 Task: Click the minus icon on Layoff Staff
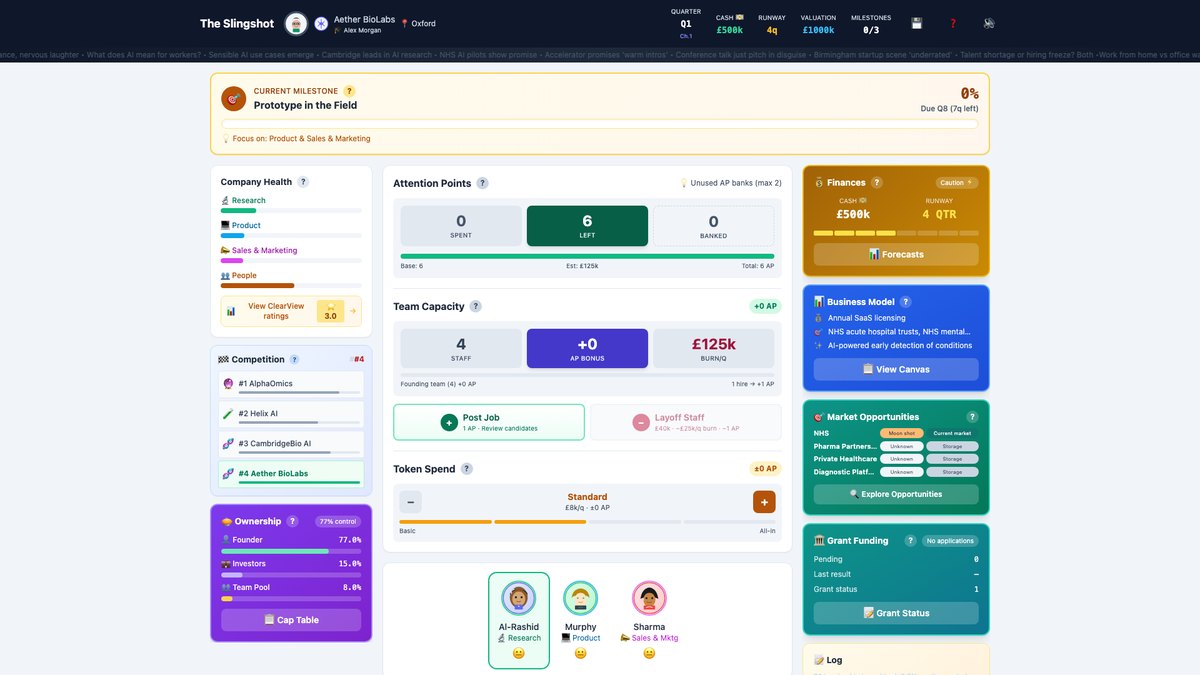coord(640,422)
